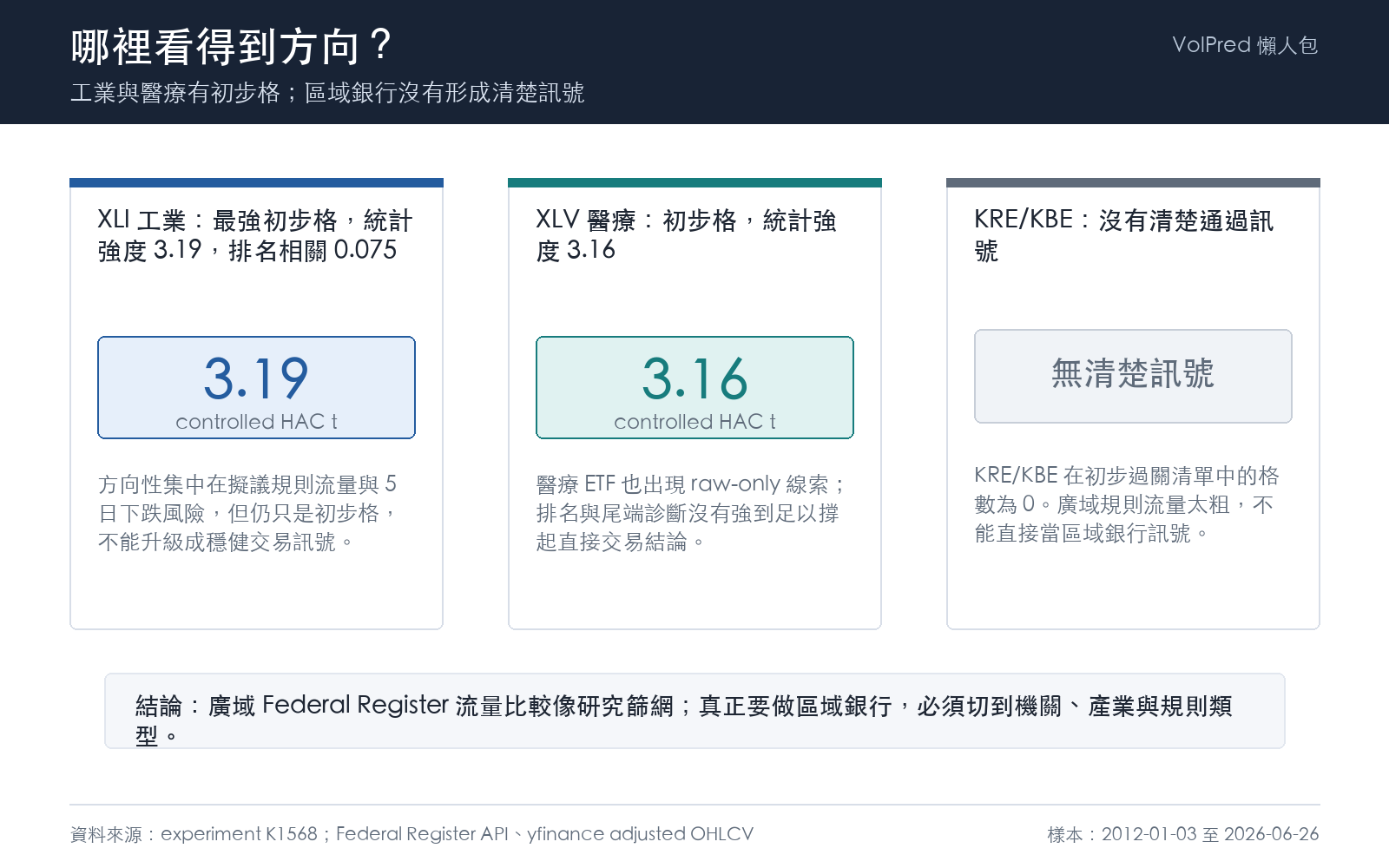Click the teal top bar of the XLV card
This screenshot has width=1389, height=868.
[x=694, y=182]
